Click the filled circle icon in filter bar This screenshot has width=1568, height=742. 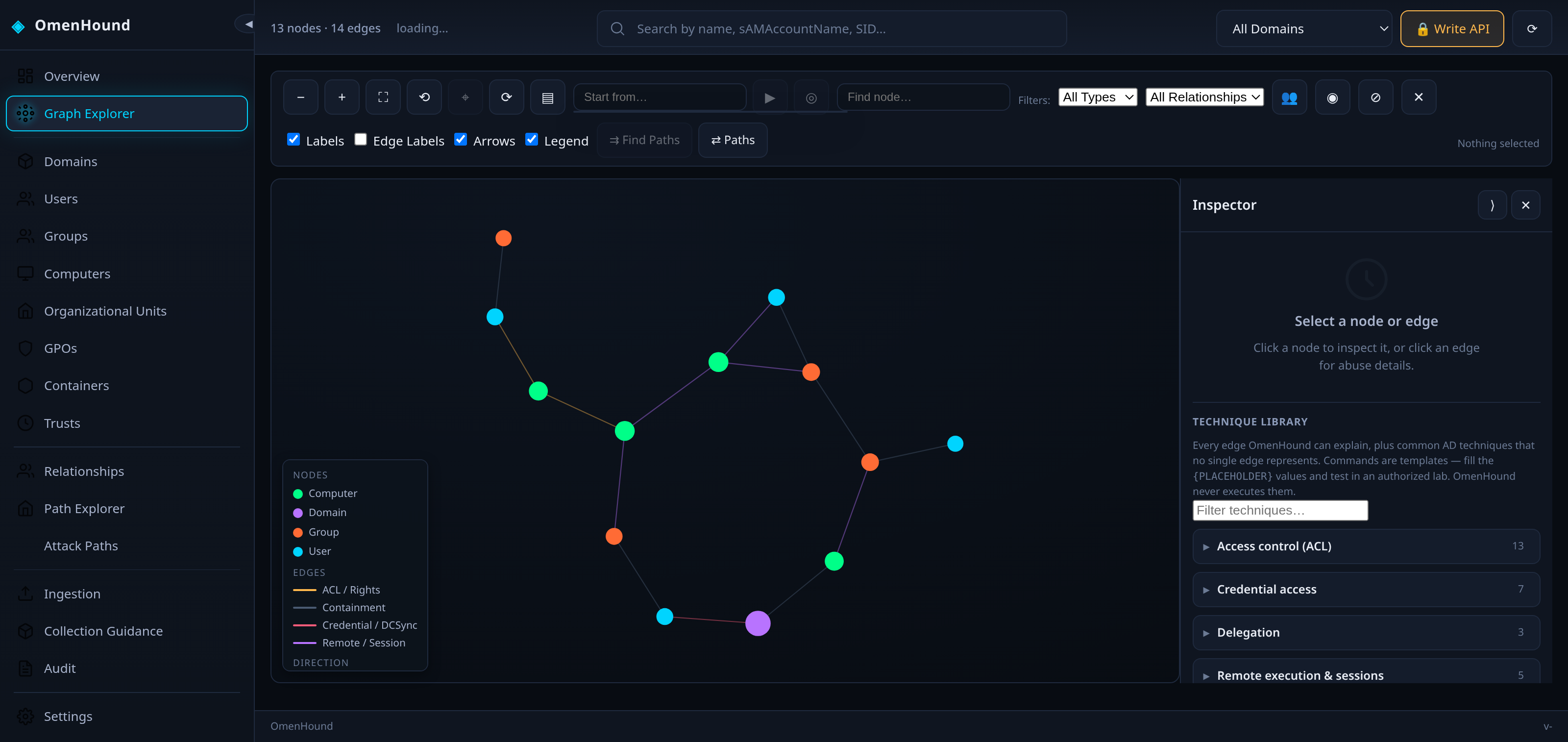point(1332,98)
